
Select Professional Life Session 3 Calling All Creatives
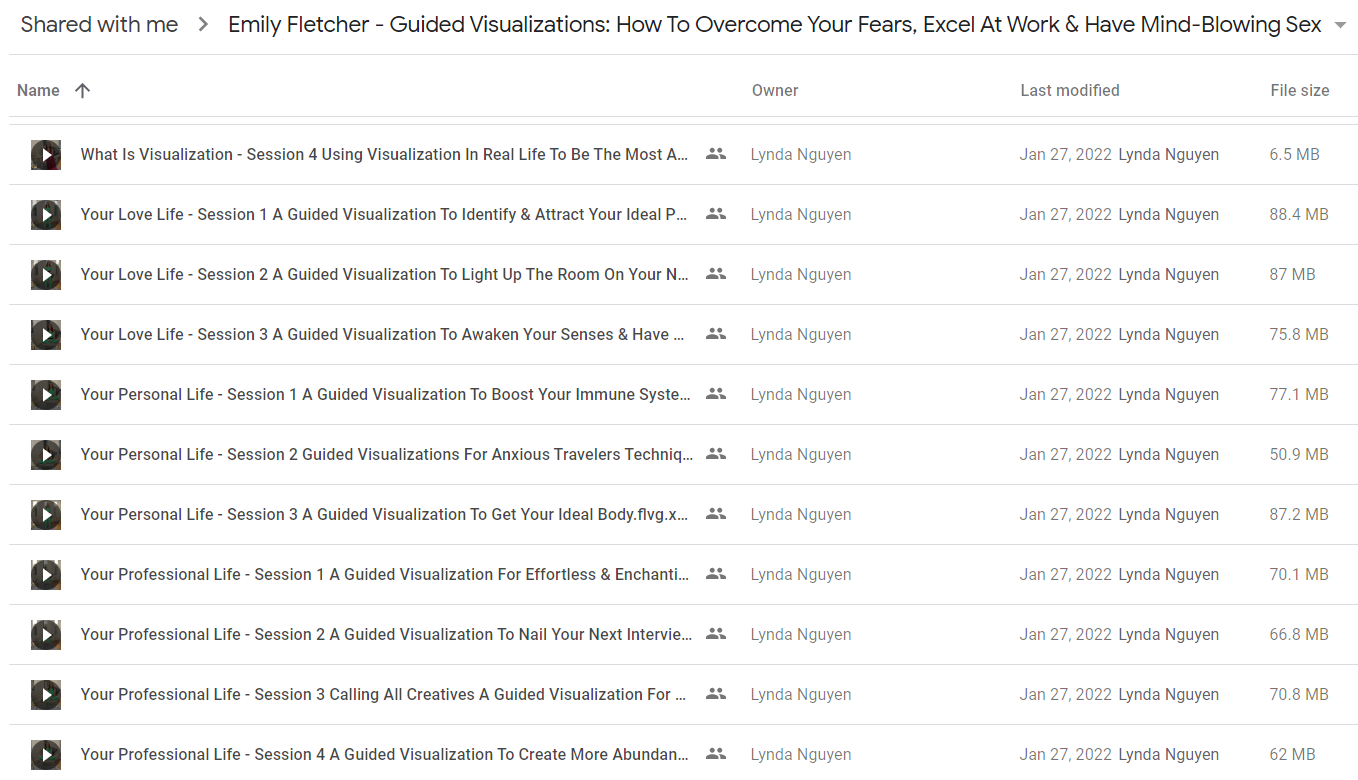coord(683,695)
